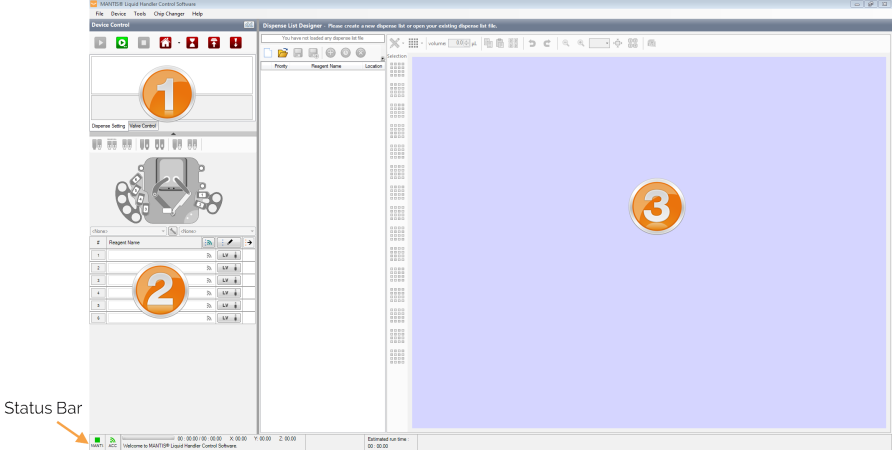The width and height of the screenshot is (892, 450).
Task: Collapse the panel using the small up arrow
Action: 173,133
